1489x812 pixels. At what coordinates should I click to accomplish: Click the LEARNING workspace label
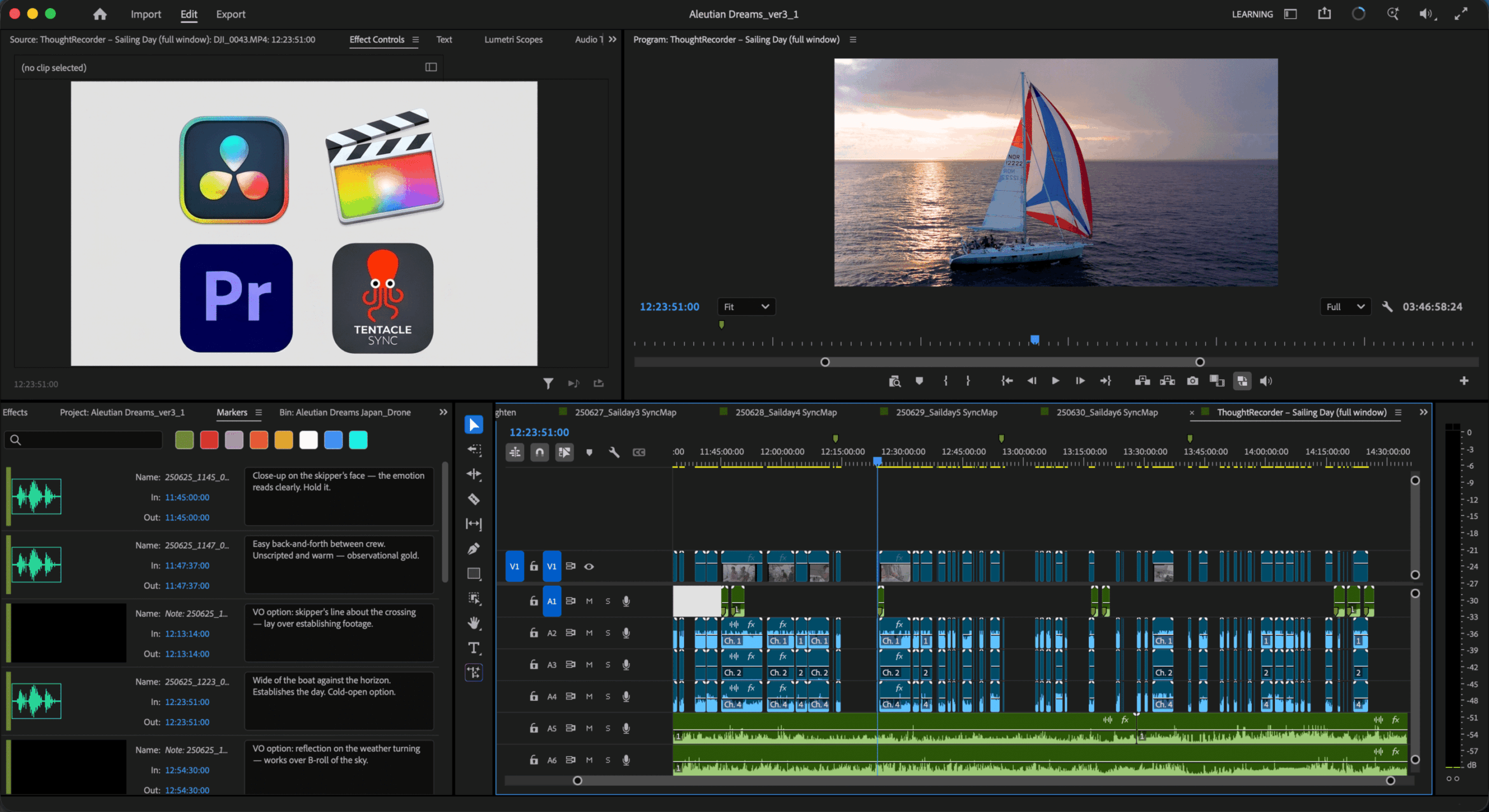(x=1252, y=14)
